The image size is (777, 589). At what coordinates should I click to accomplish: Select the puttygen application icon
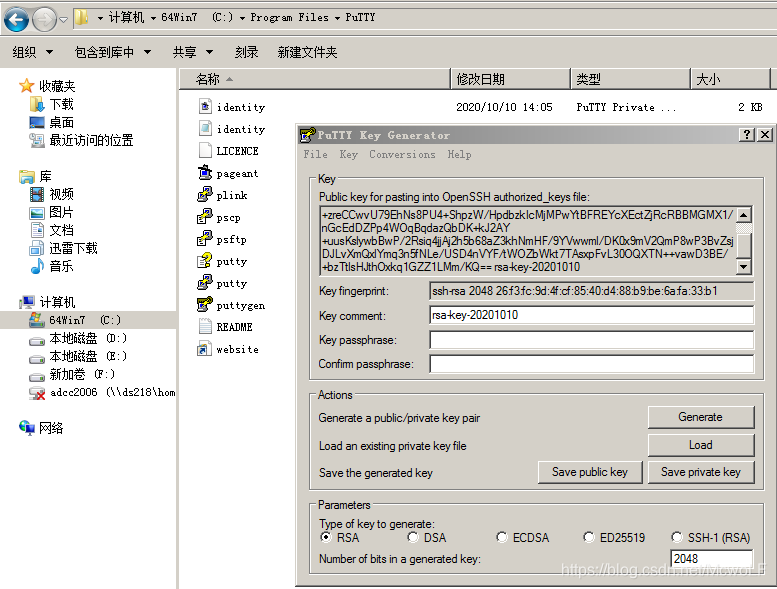[x=205, y=305]
